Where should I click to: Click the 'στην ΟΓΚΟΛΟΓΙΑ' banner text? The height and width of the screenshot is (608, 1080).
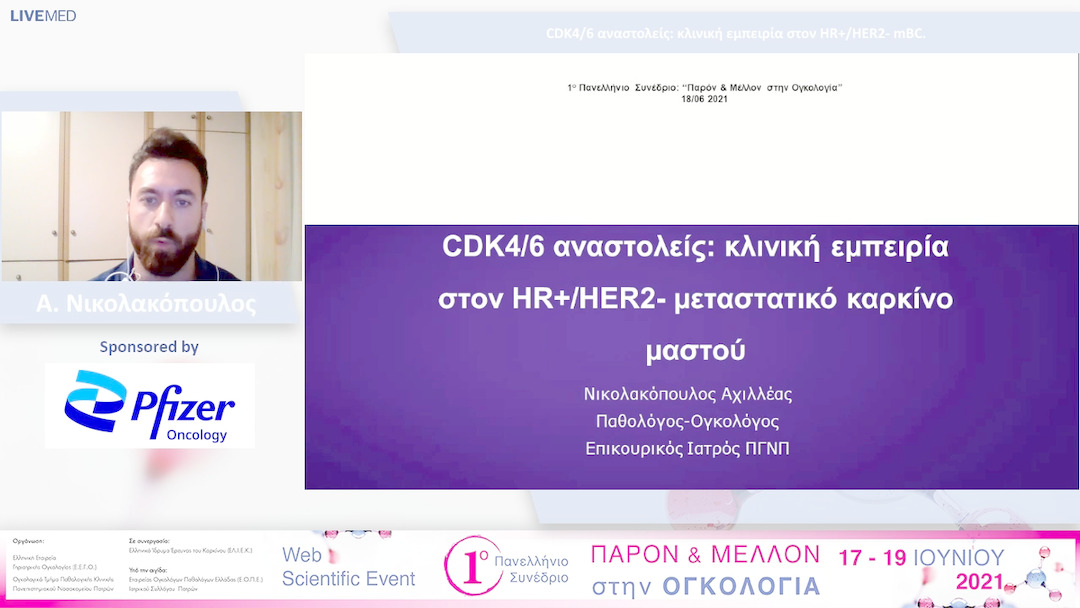(705, 586)
